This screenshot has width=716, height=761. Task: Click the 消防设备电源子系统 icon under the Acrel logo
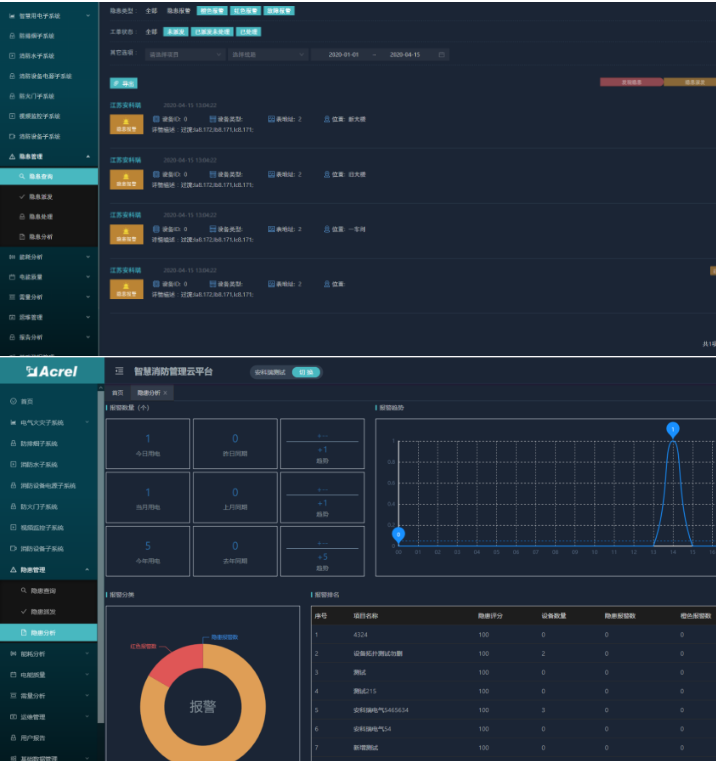pos(13,485)
